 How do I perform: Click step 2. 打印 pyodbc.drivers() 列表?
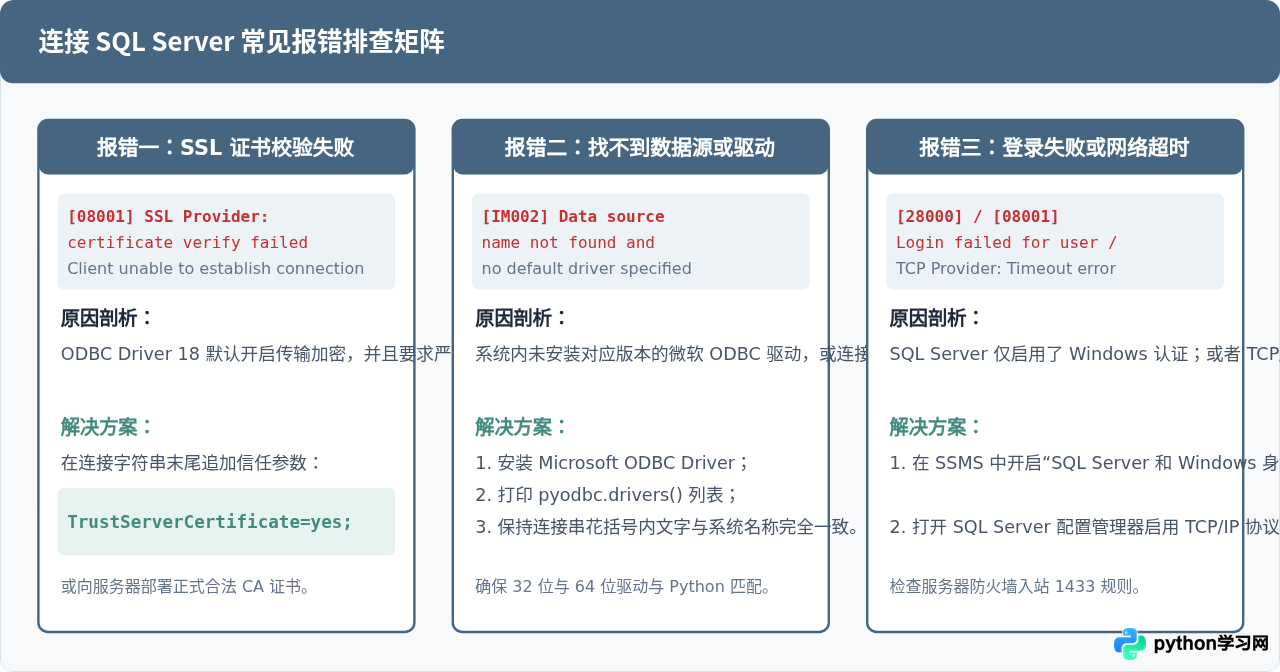[607, 494]
